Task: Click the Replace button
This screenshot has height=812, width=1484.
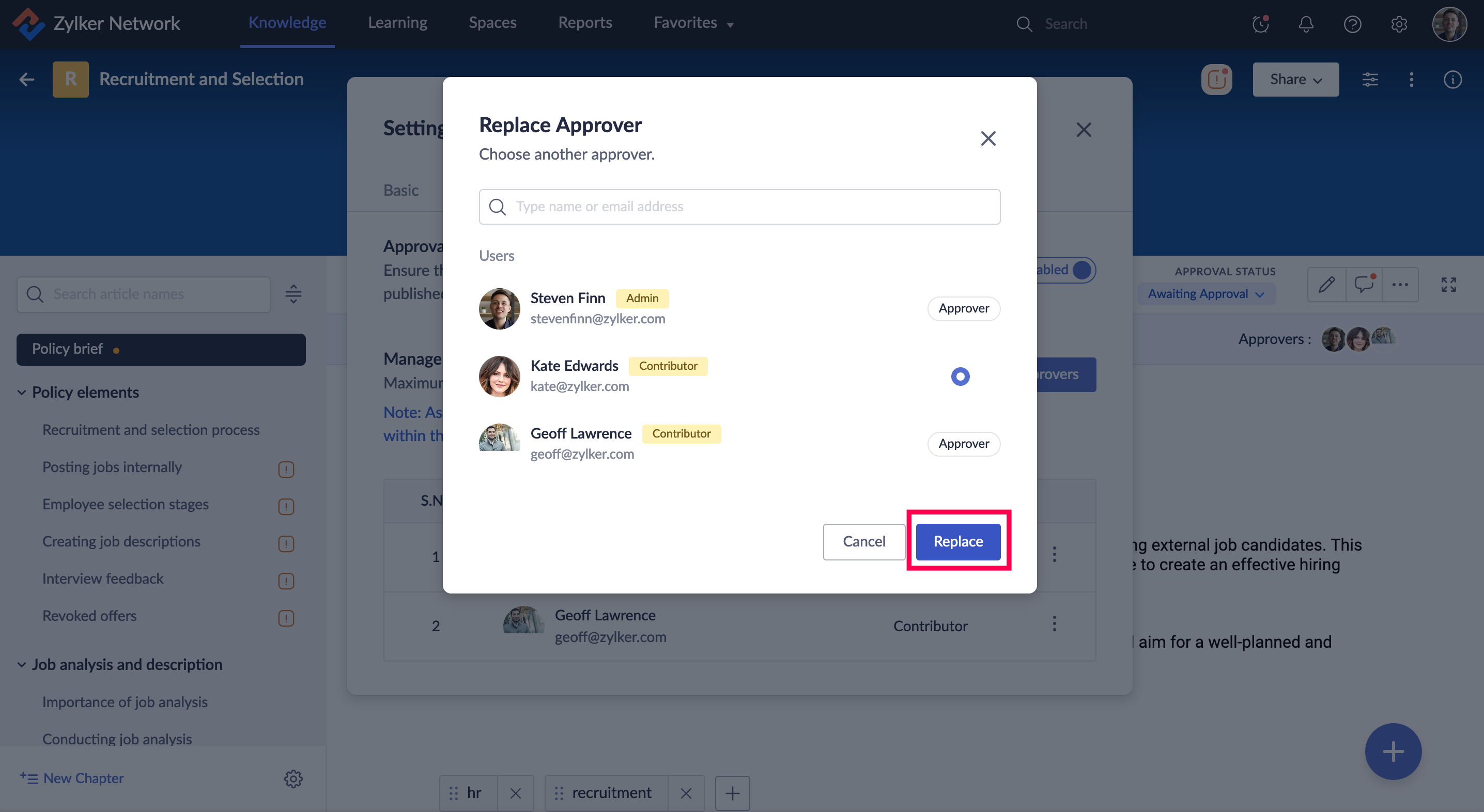Action: pyautogui.click(x=957, y=541)
